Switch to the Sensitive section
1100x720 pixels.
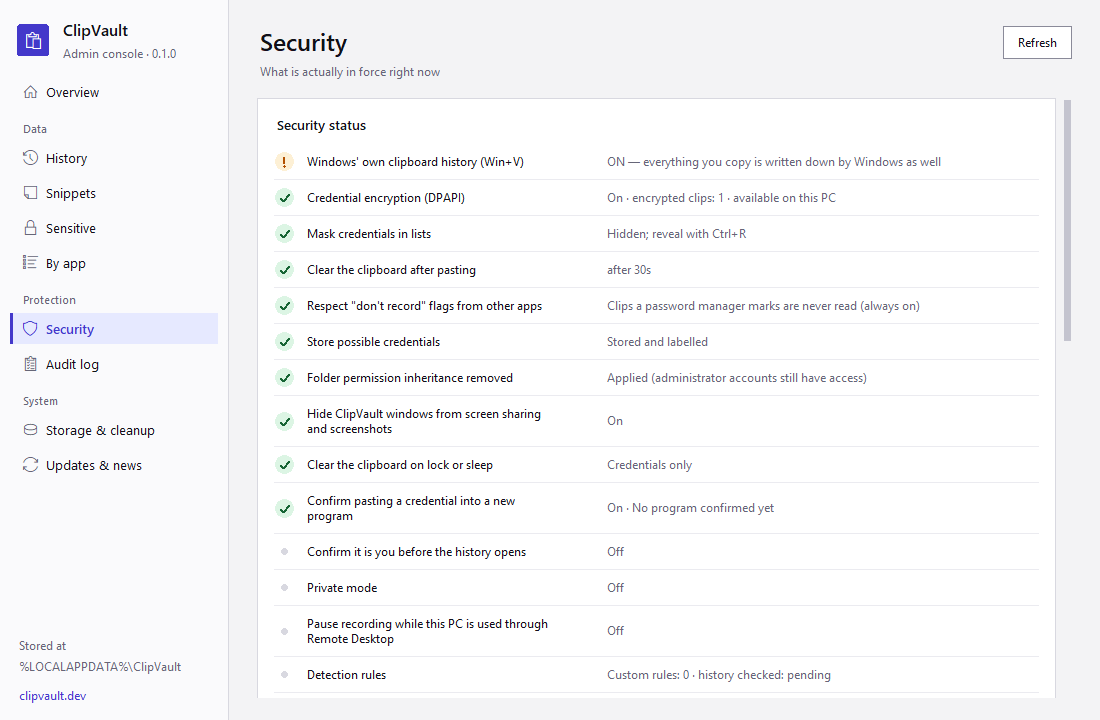tap(114, 228)
